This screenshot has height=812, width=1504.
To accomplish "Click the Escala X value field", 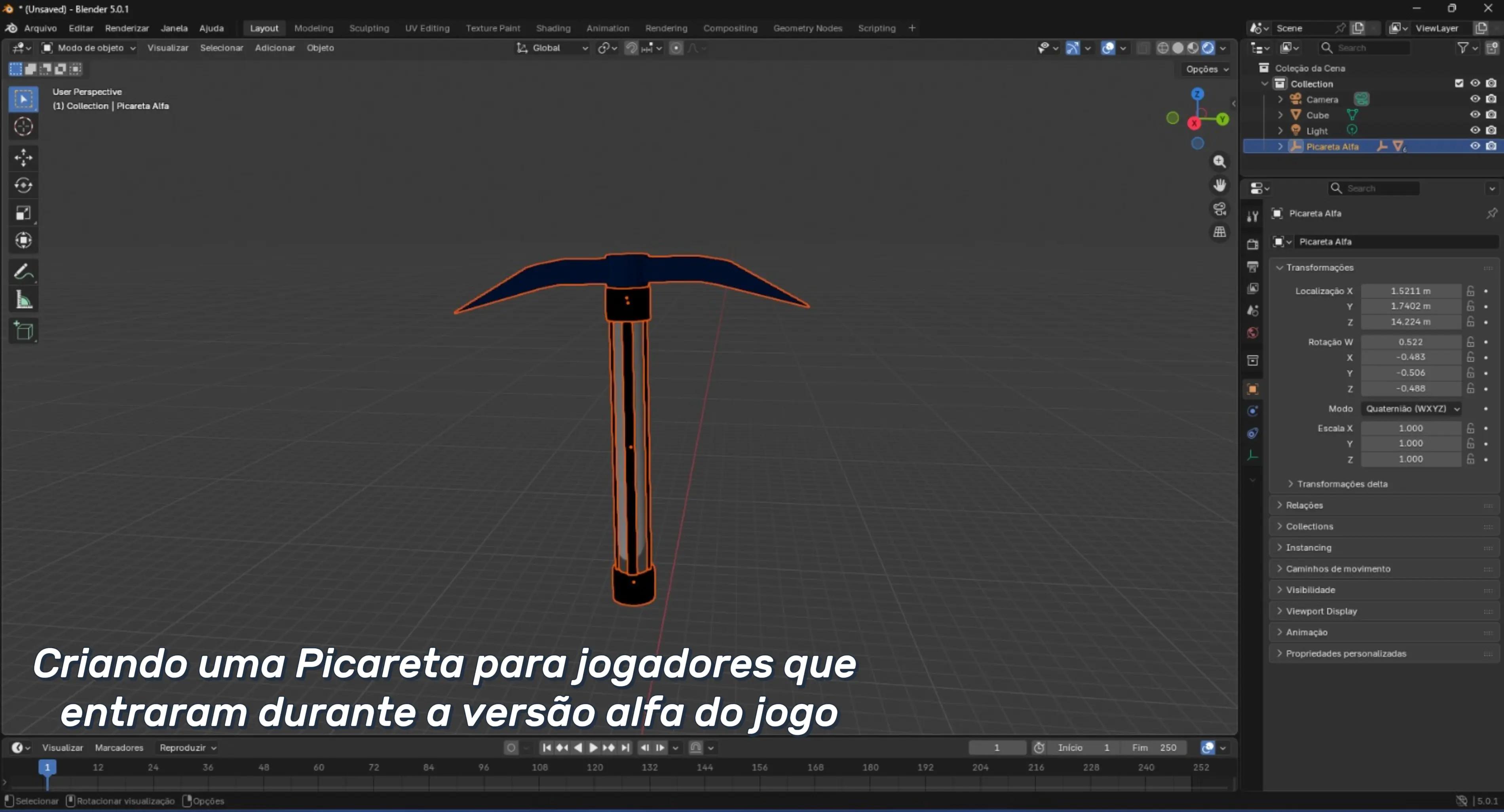I will pyautogui.click(x=1411, y=429).
